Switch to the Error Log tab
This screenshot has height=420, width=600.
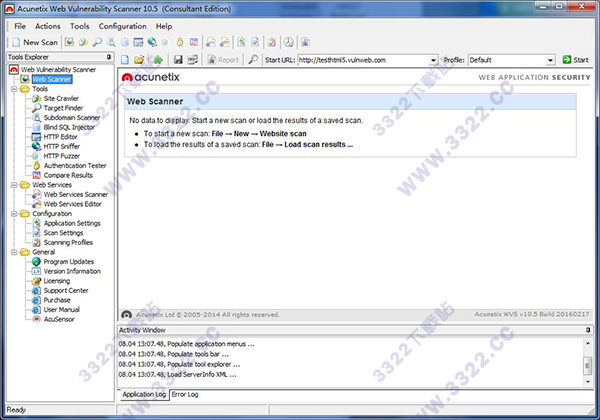coord(185,394)
